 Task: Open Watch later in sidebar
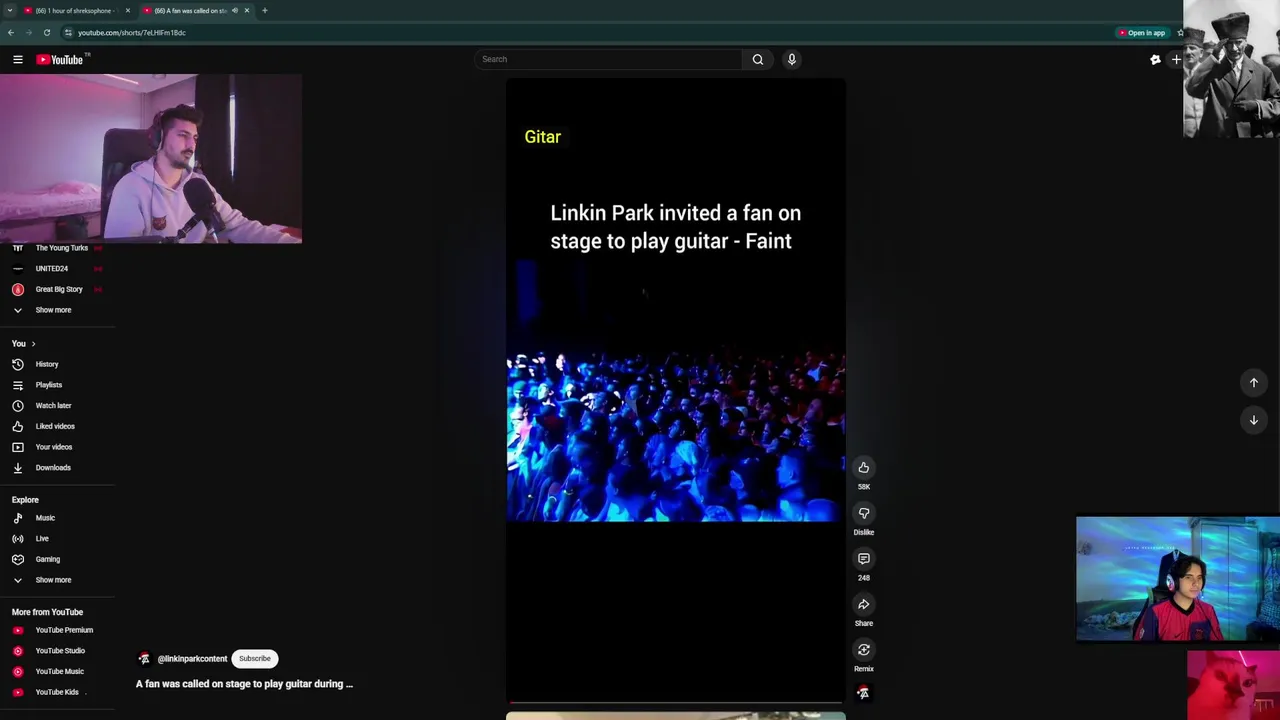pos(57,406)
